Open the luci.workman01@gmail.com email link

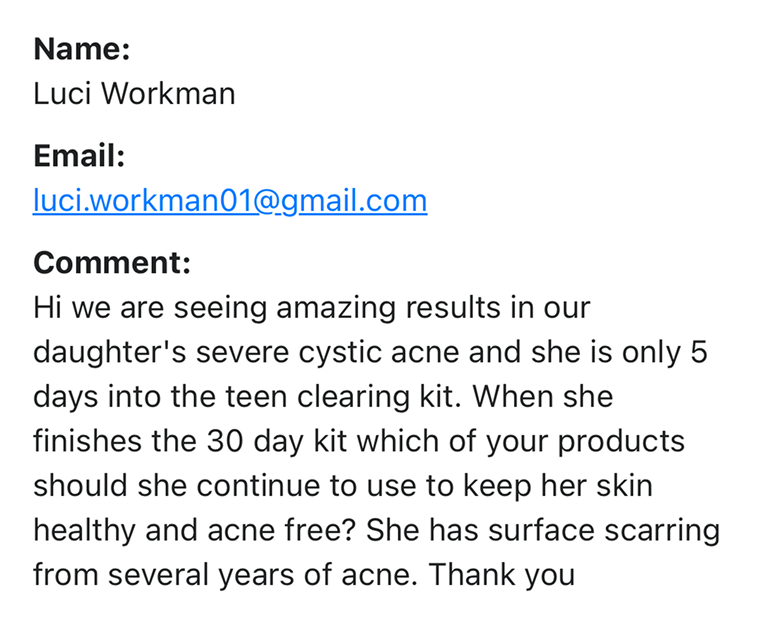pyautogui.click(x=230, y=201)
